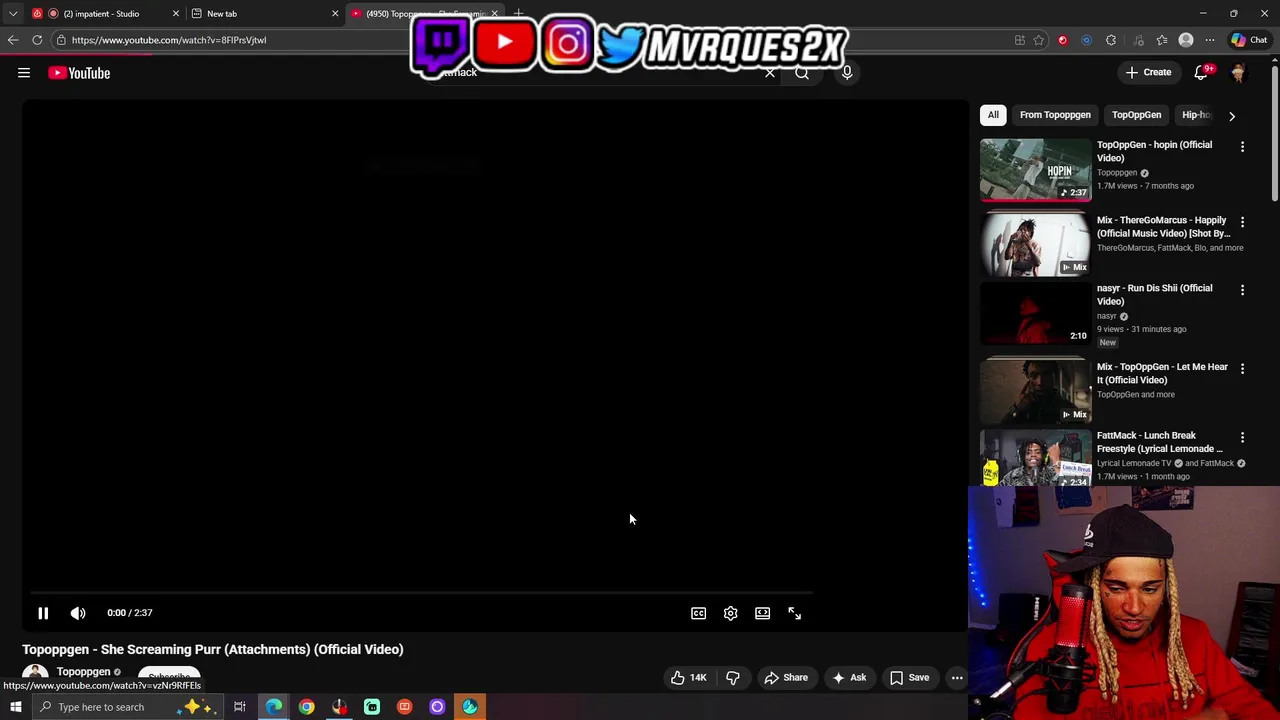This screenshot has height=720, width=1280.
Task: Start voice search with the microphone icon
Action: pos(847,73)
